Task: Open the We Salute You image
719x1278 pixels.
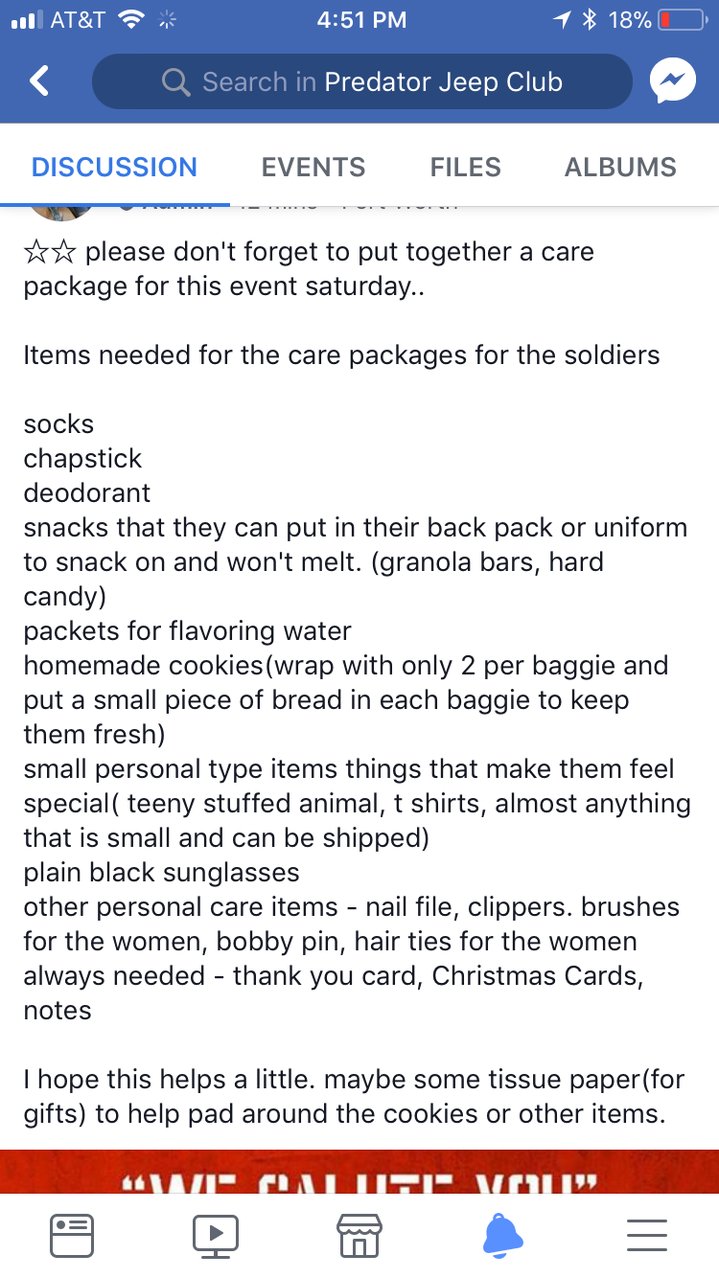Action: (359, 1171)
